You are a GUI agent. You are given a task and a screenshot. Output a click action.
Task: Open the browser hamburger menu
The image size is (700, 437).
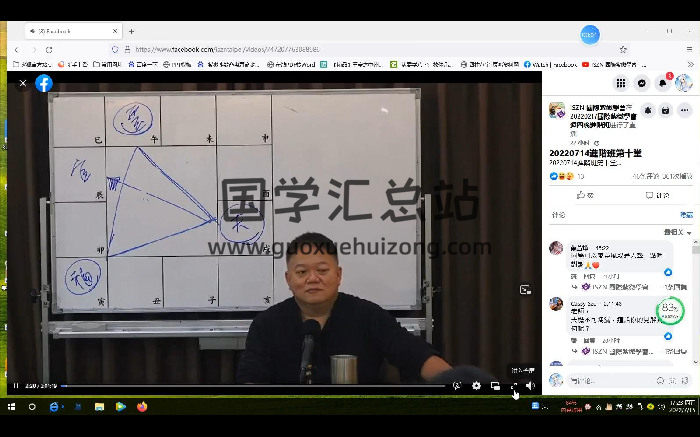pos(689,50)
